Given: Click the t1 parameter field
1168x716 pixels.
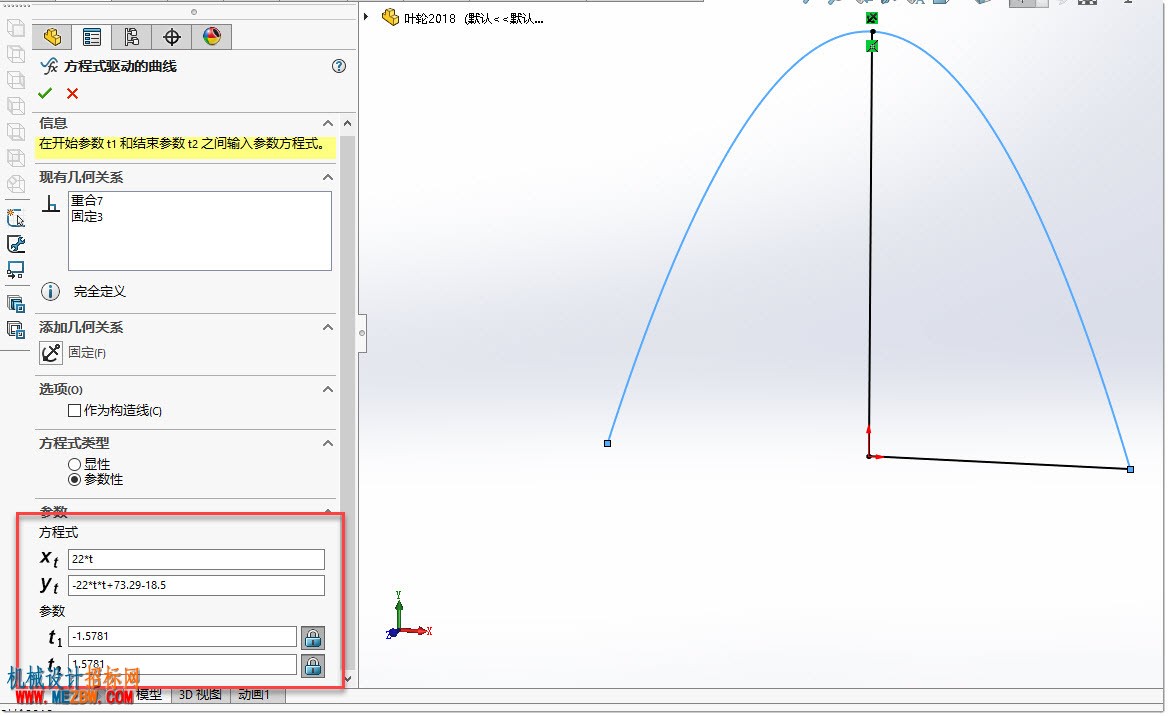Looking at the screenshot, I should coord(182,636).
